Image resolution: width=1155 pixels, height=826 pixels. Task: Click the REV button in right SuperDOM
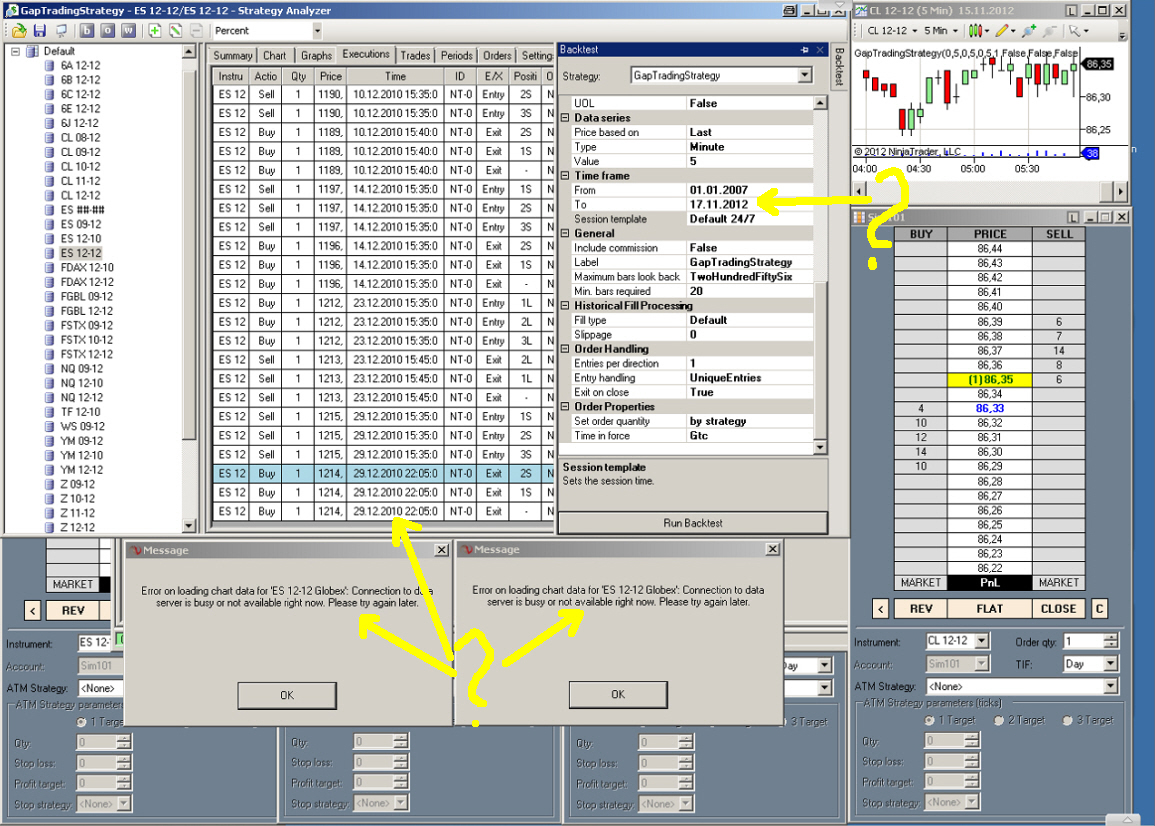921,609
